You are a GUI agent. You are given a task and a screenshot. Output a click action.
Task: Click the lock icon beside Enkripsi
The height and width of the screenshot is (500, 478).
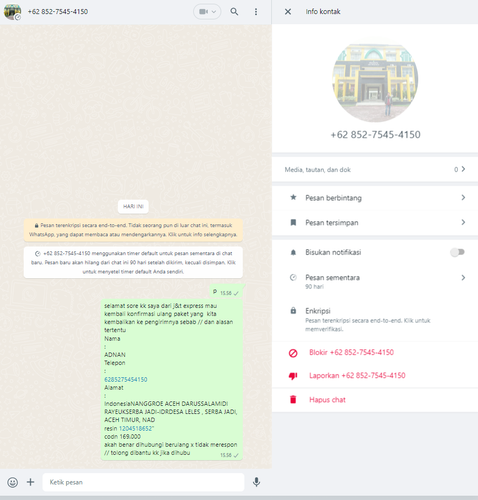click(x=293, y=311)
